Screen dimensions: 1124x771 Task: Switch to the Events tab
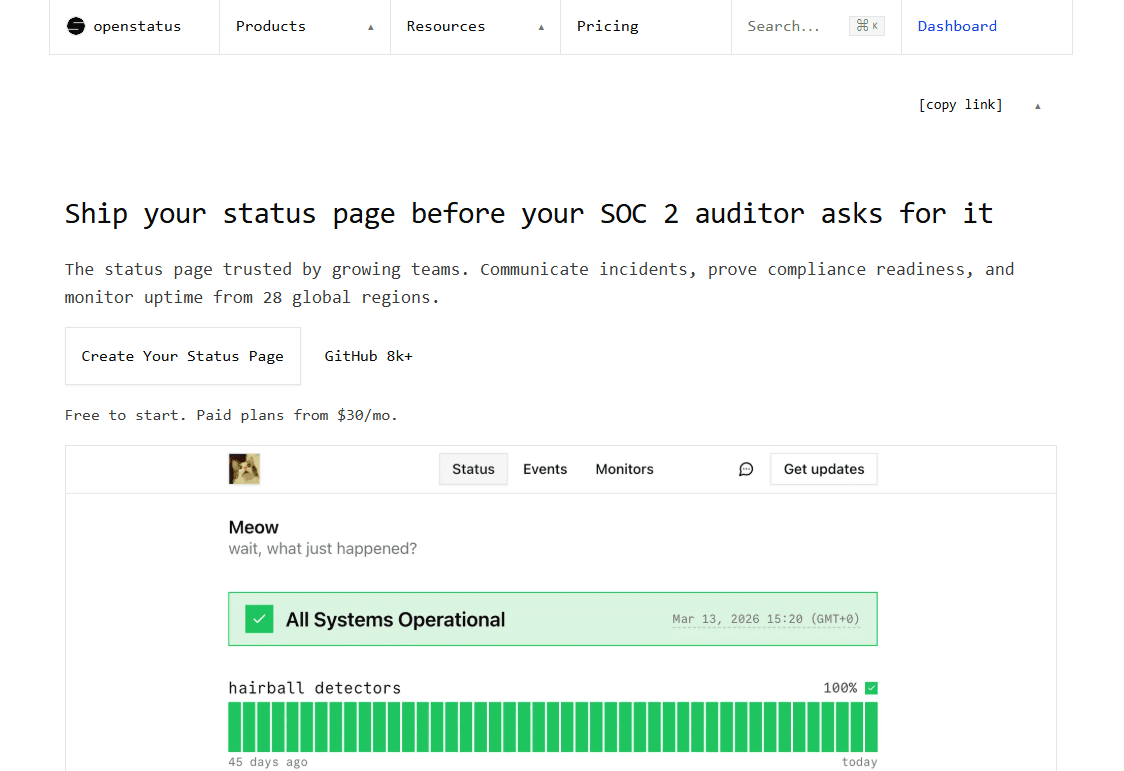(545, 469)
